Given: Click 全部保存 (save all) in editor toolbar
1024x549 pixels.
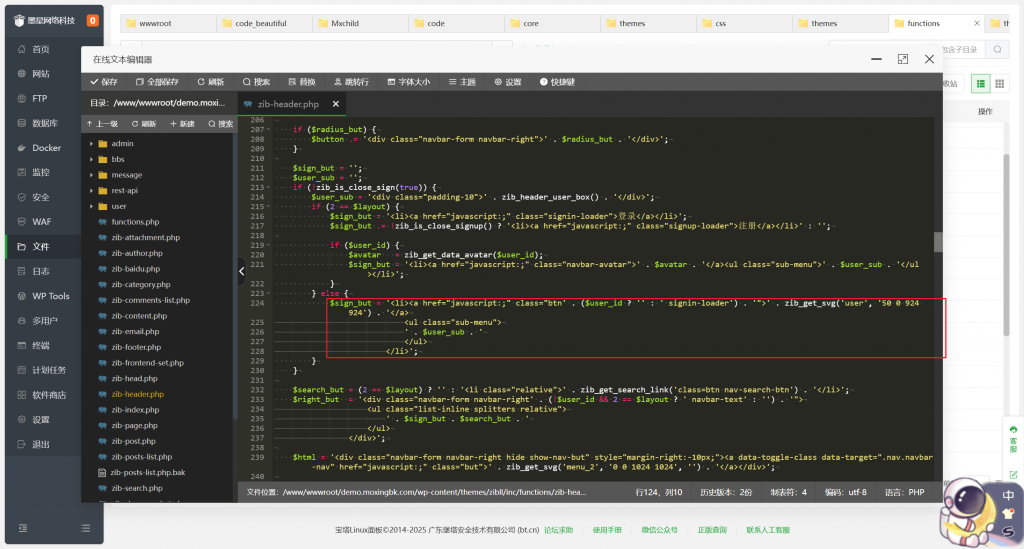Looking at the screenshot, I should [x=158, y=82].
